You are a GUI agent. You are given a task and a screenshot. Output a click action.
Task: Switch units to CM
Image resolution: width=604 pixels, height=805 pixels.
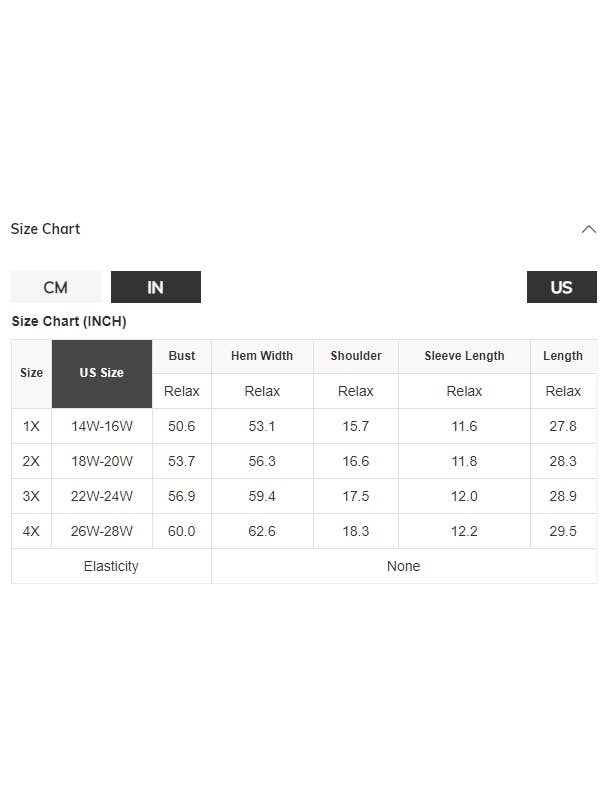[55, 287]
